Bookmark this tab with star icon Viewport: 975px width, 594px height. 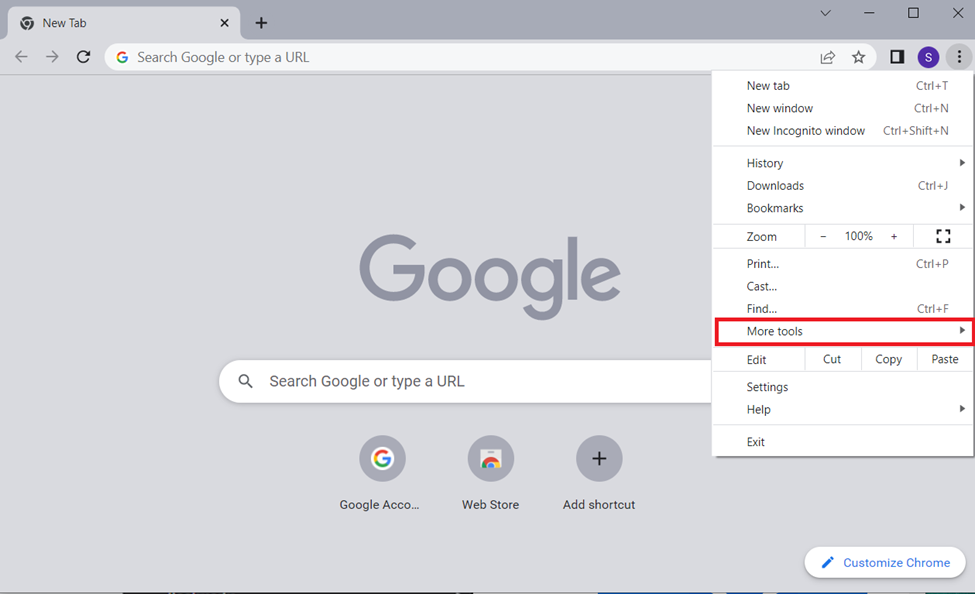tap(858, 57)
